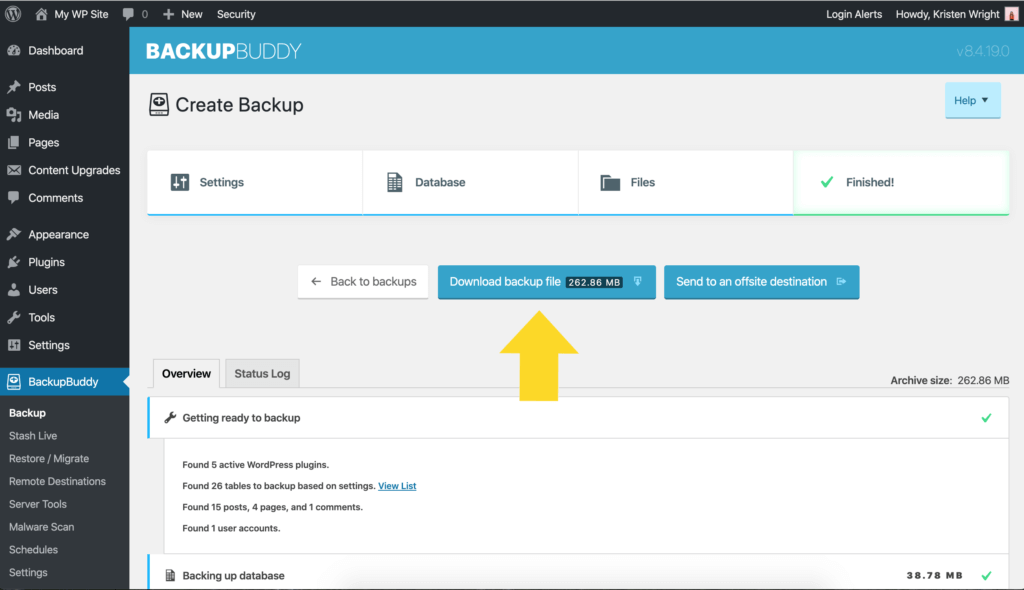Expand the Help dropdown
The width and height of the screenshot is (1024, 590).
pyautogui.click(x=972, y=101)
